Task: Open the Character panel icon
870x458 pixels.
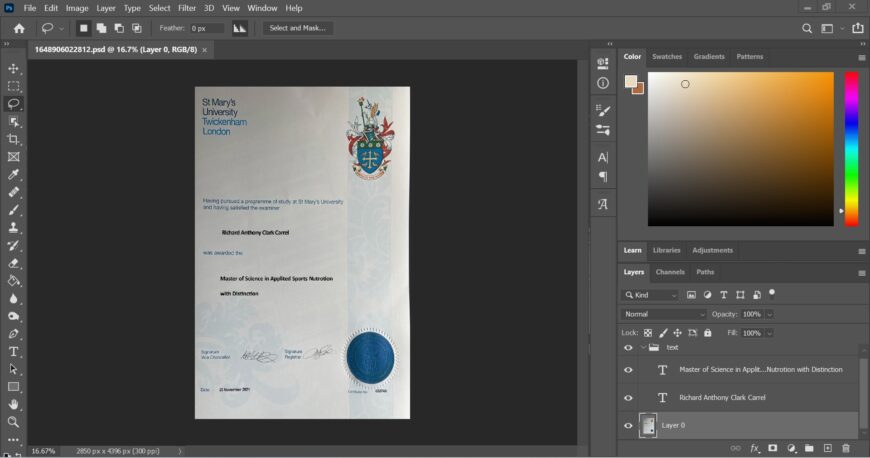Action: tap(603, 158)
